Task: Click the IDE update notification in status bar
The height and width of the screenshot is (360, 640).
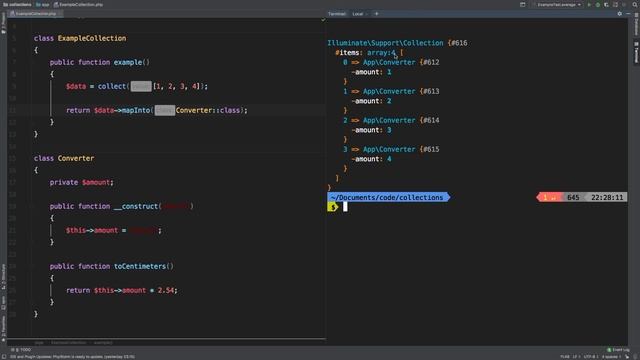Action: (x=72, y=357)
